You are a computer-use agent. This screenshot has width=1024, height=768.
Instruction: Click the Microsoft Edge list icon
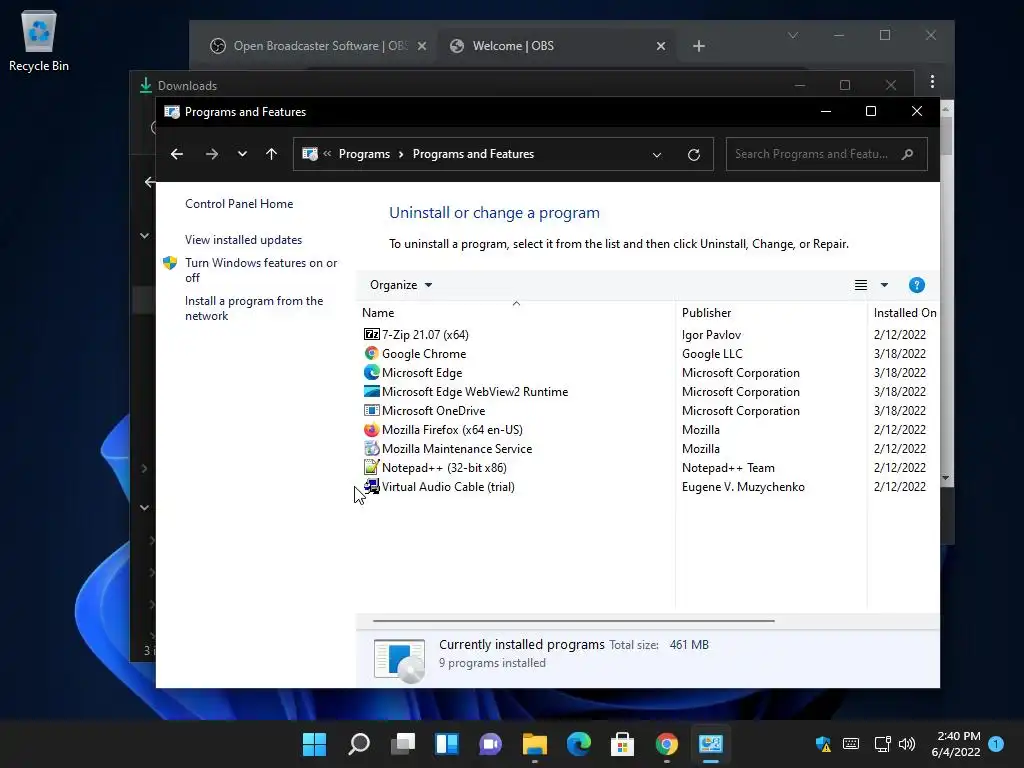[x=372, y=372]
